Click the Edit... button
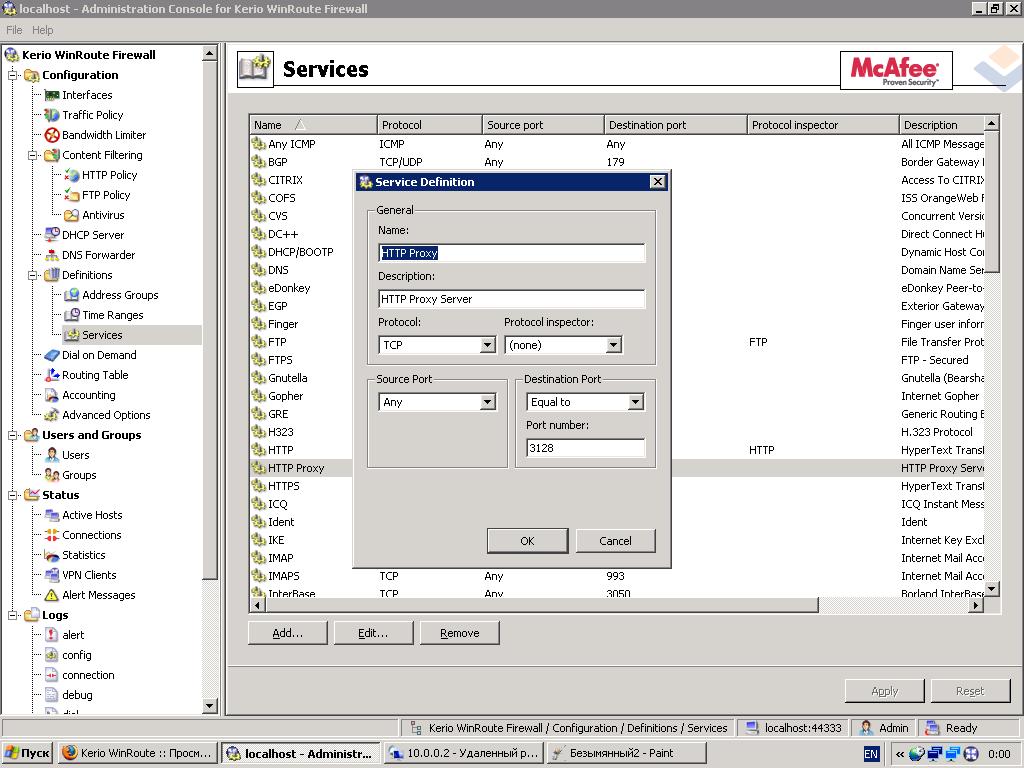This screenshot has height=768, width=1024. tap(373, 633)
